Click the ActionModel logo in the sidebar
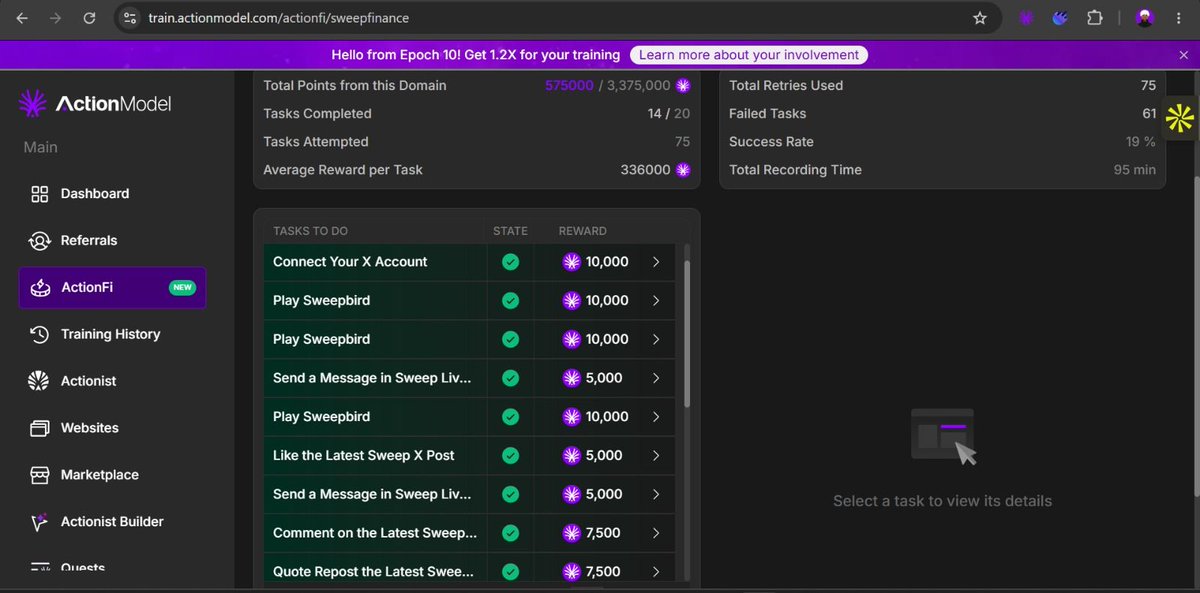Viewport: 1200px width, 593px height. tap(96, 103)
